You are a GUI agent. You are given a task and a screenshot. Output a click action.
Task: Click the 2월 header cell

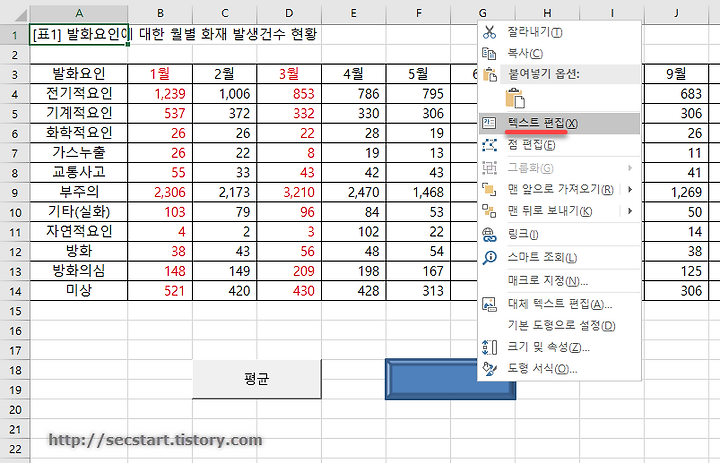coord(225,74)
